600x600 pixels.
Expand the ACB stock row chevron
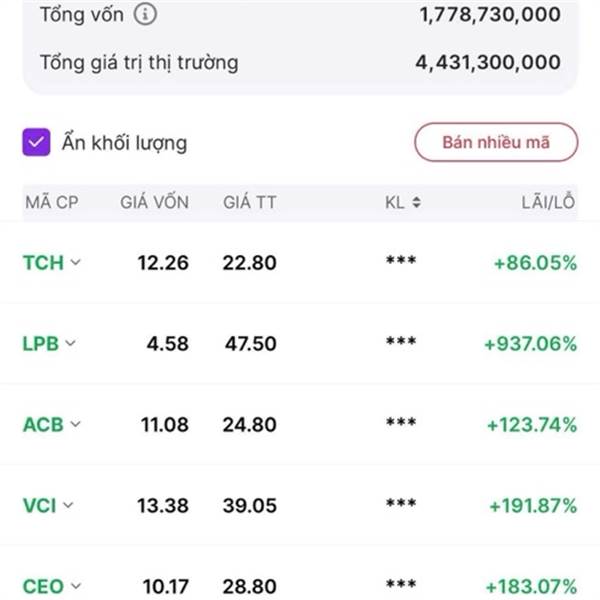(x=77, y=425)
